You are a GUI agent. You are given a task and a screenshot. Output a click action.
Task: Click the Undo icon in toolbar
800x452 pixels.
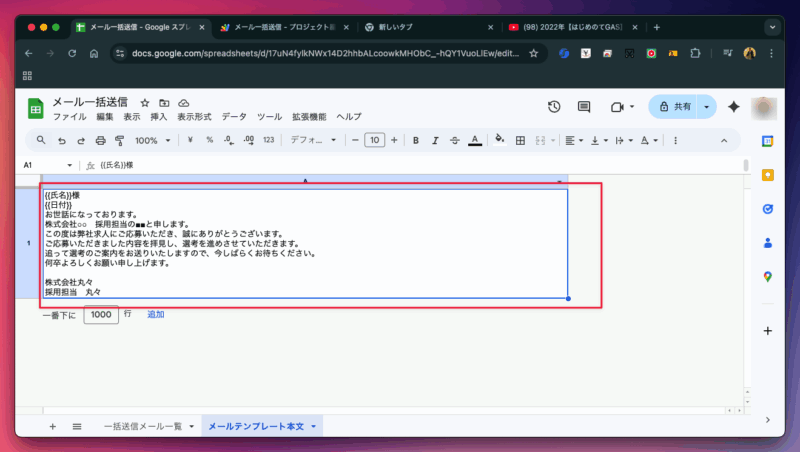pyautogui.click(x=61, y=140)
